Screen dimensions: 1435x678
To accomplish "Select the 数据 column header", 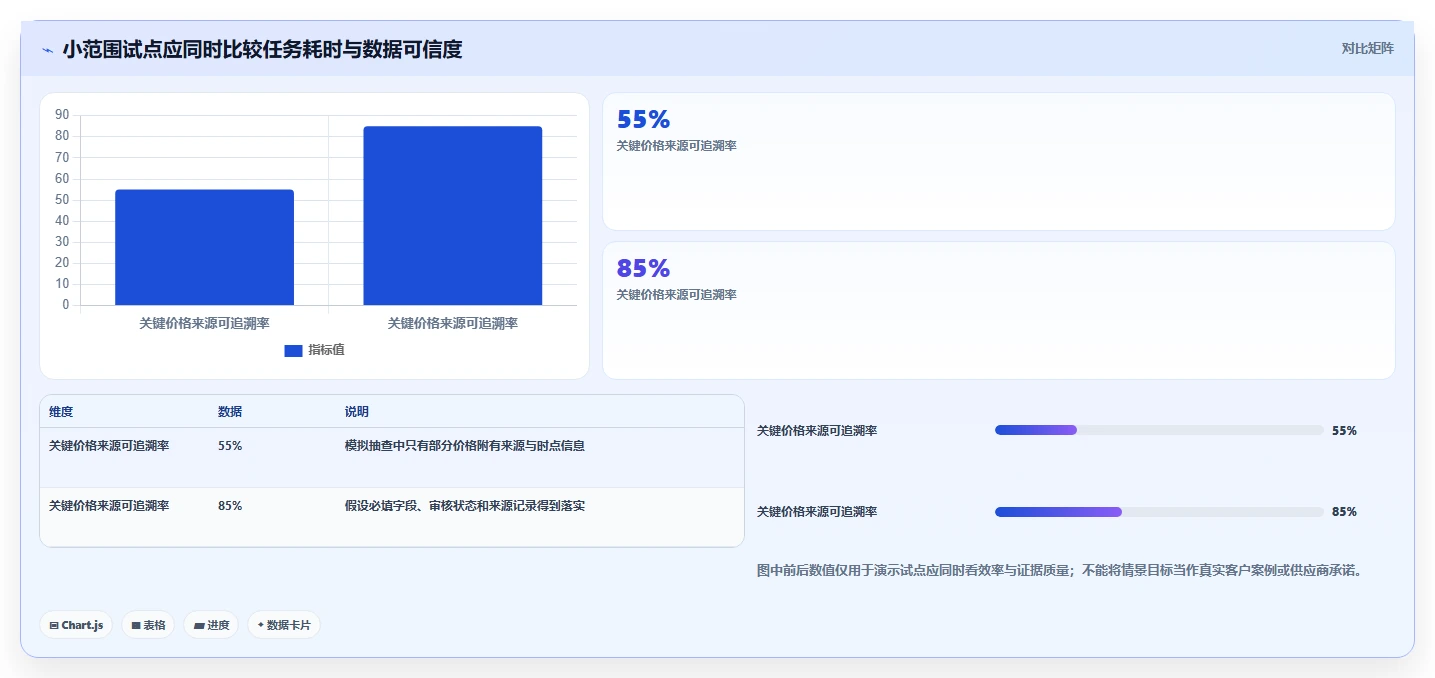I will [x=230, y=412].
